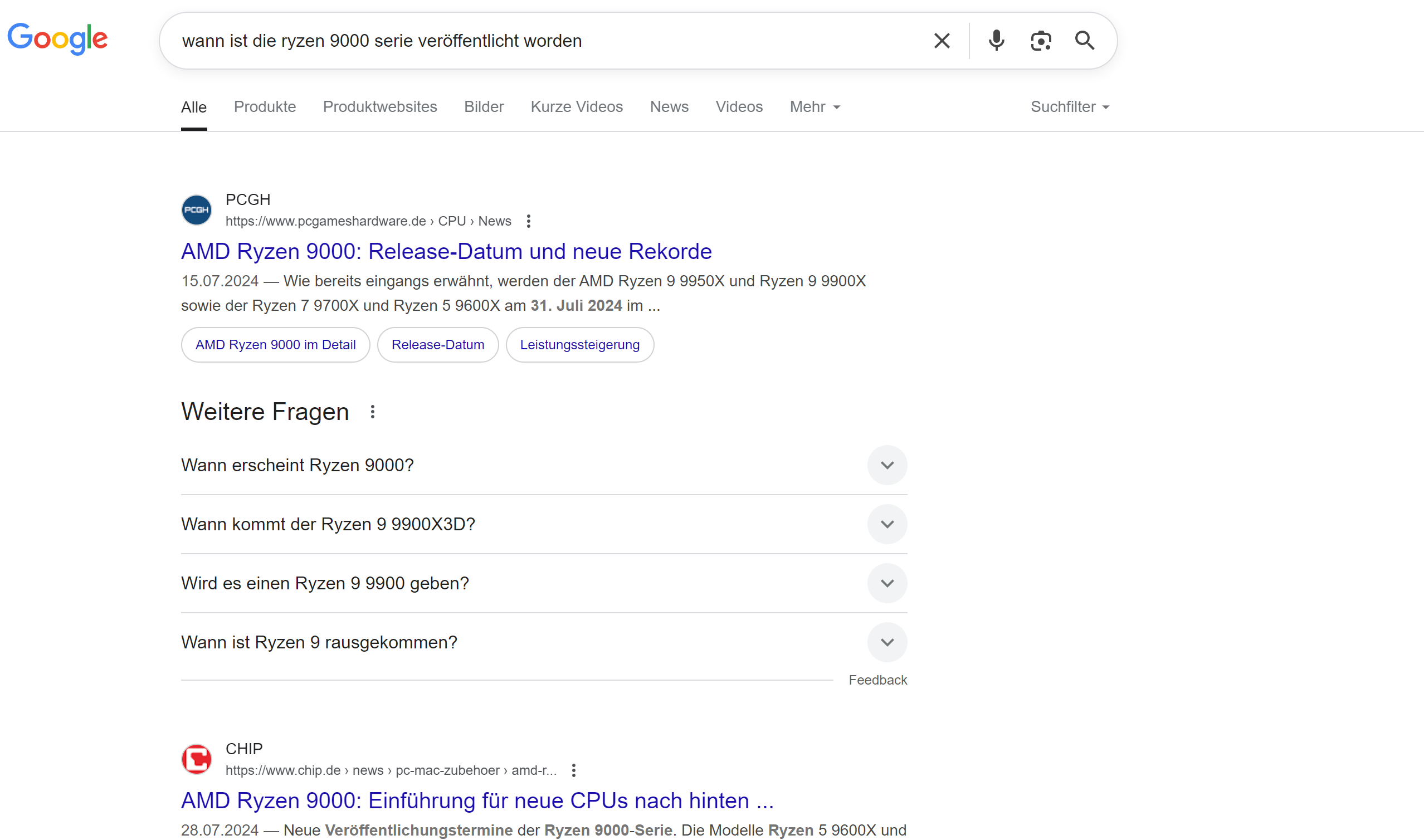Open options menu beside Weitere Fragen heading

(372, 412)
